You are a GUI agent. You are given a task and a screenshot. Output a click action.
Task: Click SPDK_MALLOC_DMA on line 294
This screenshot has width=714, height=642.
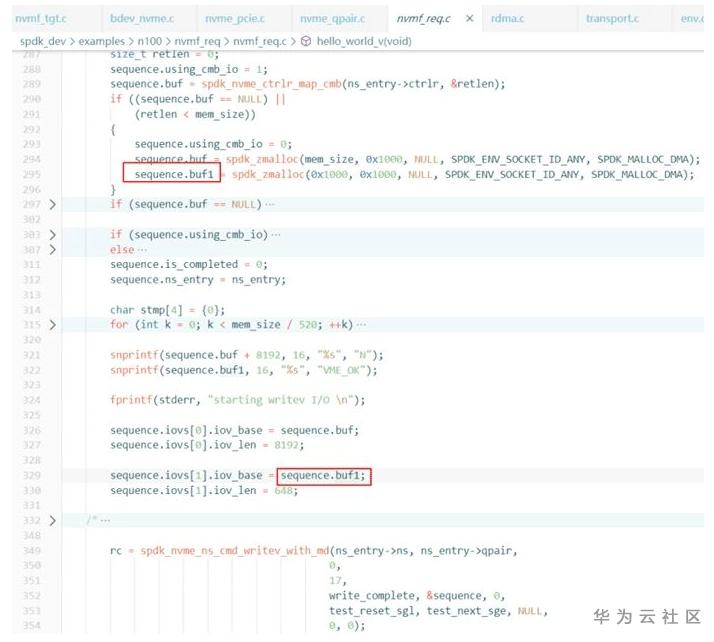click(643, 159)
